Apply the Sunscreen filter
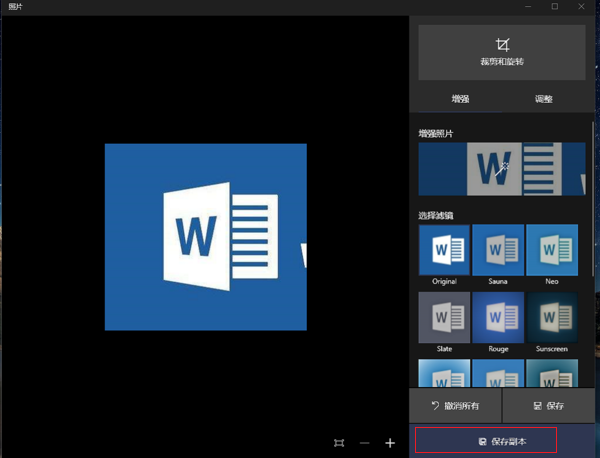 (552, 318)
